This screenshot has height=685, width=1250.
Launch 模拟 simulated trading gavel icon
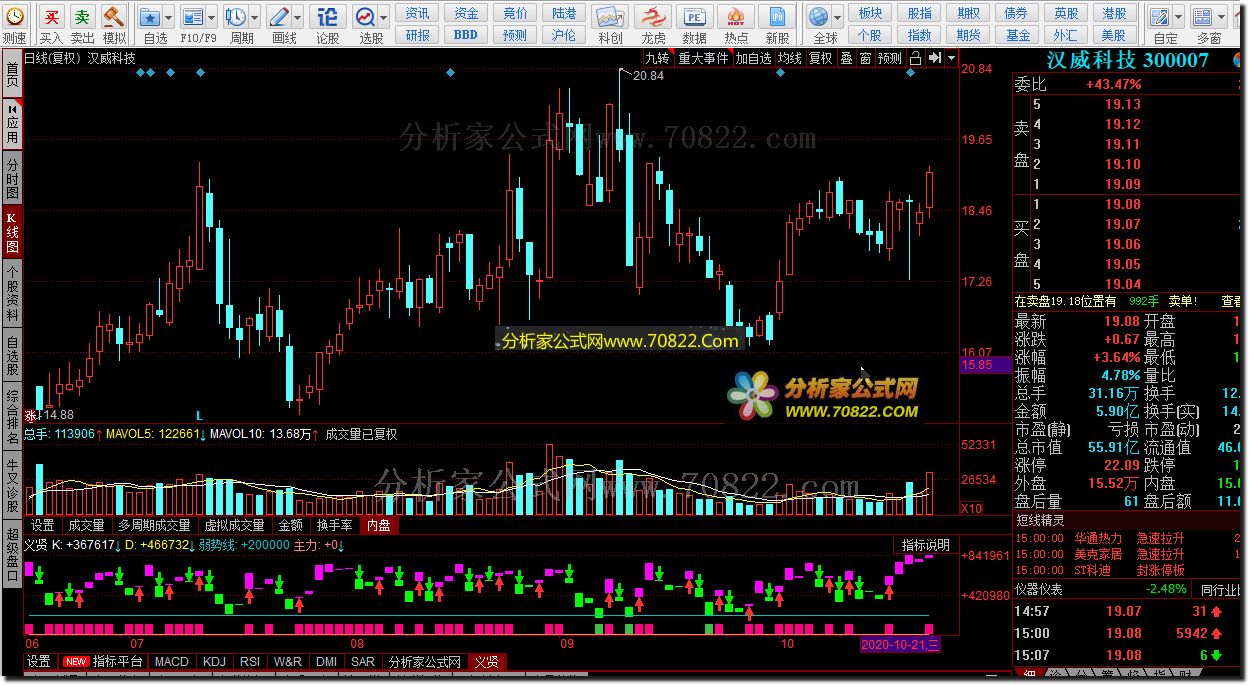tap(114, 17)
